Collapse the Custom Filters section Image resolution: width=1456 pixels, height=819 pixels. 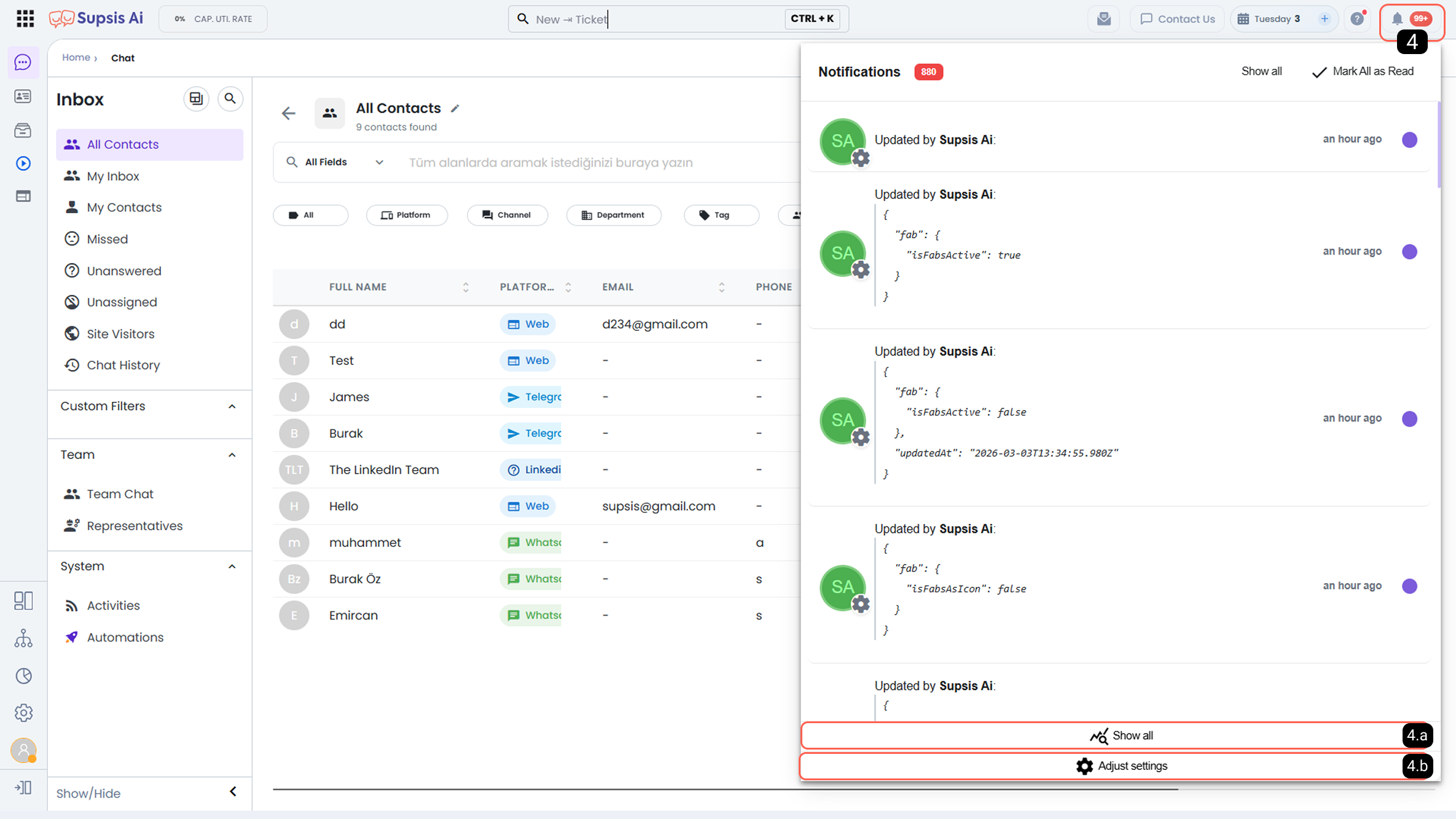click(x=232, y=406)
